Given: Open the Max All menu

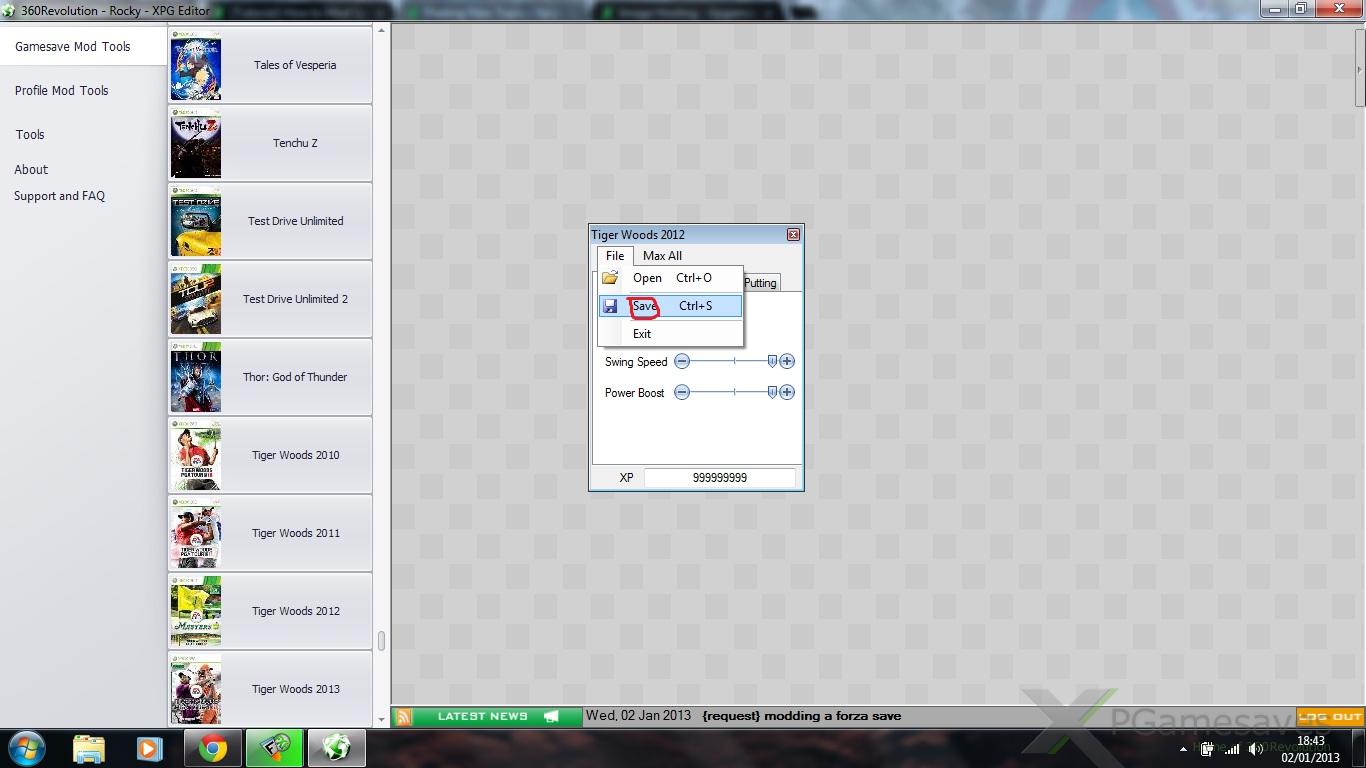Looking at the screenshot, I should [x=662, y=256].
